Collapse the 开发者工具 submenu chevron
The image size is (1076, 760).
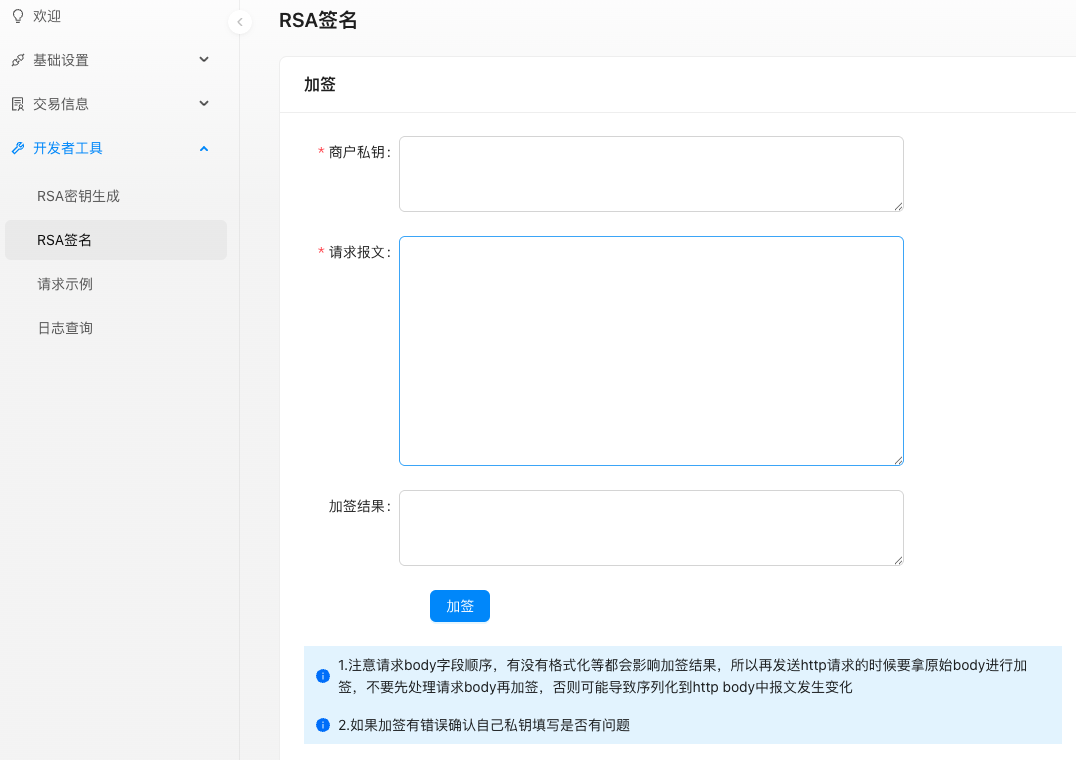pyautogui.click(x=204, y=148)
